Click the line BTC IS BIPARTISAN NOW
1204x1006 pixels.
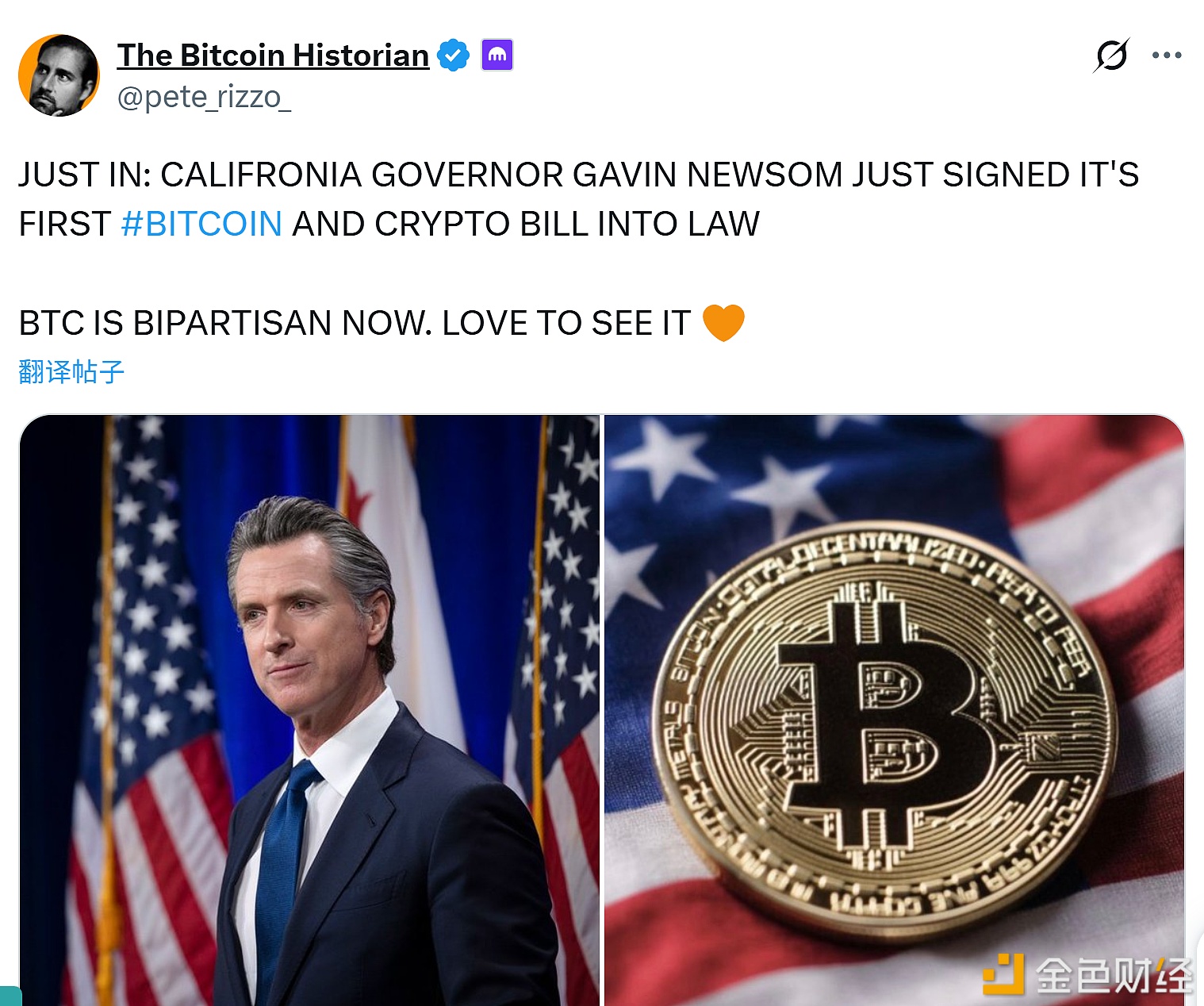(355, 323)
